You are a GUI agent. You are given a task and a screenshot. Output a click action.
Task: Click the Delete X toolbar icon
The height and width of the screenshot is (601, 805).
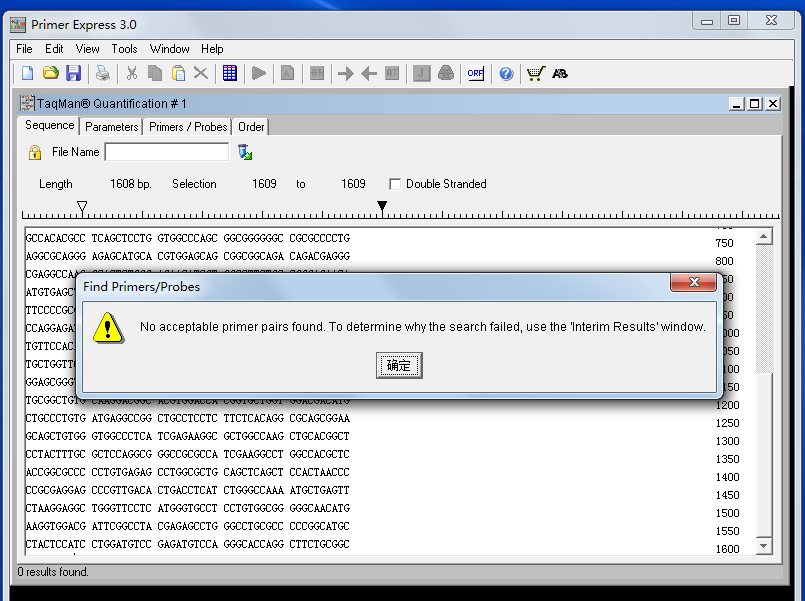(x=201, y=73)
